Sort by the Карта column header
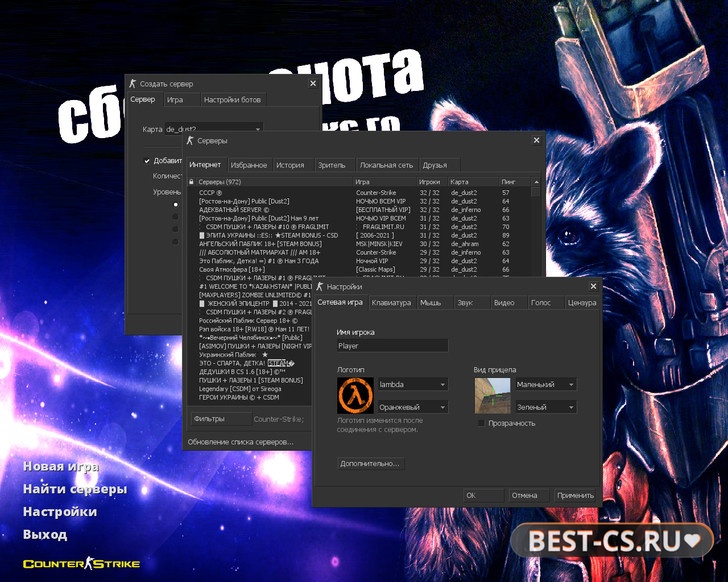The height and width of the screenshot is (582, 728). point(472,182)
